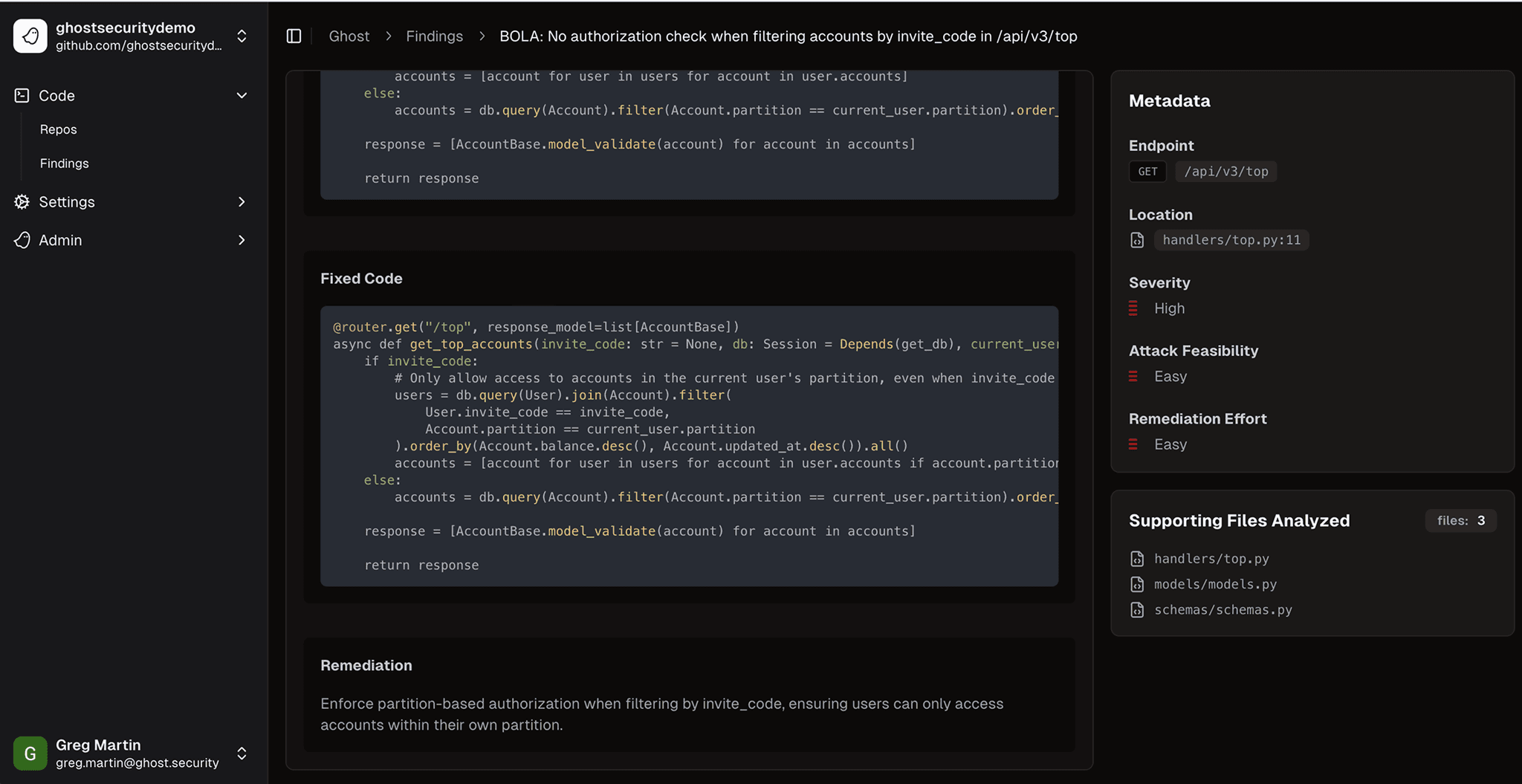Go to Findings breadcrumb link

click(x=434, y=36)
